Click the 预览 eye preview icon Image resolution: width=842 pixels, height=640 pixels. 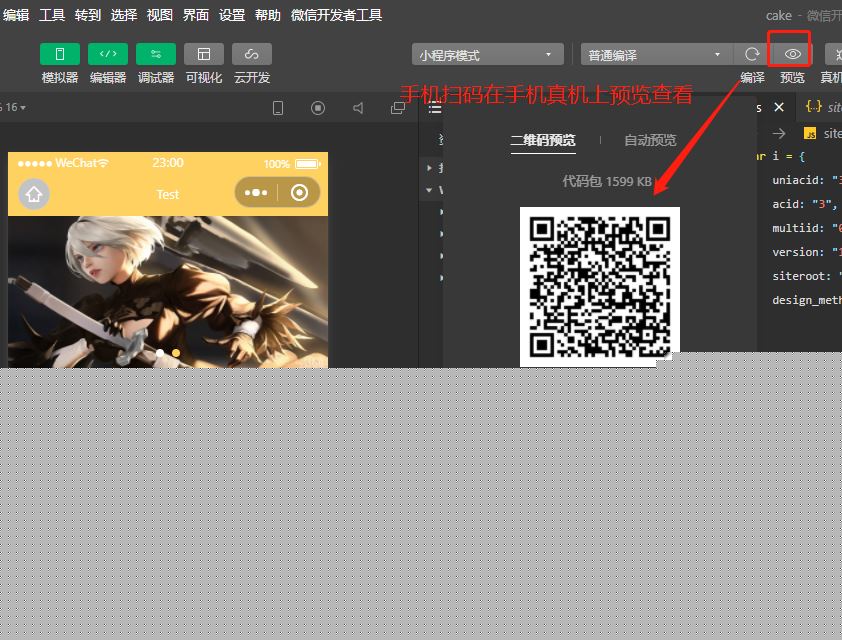(x=793, y=54)
